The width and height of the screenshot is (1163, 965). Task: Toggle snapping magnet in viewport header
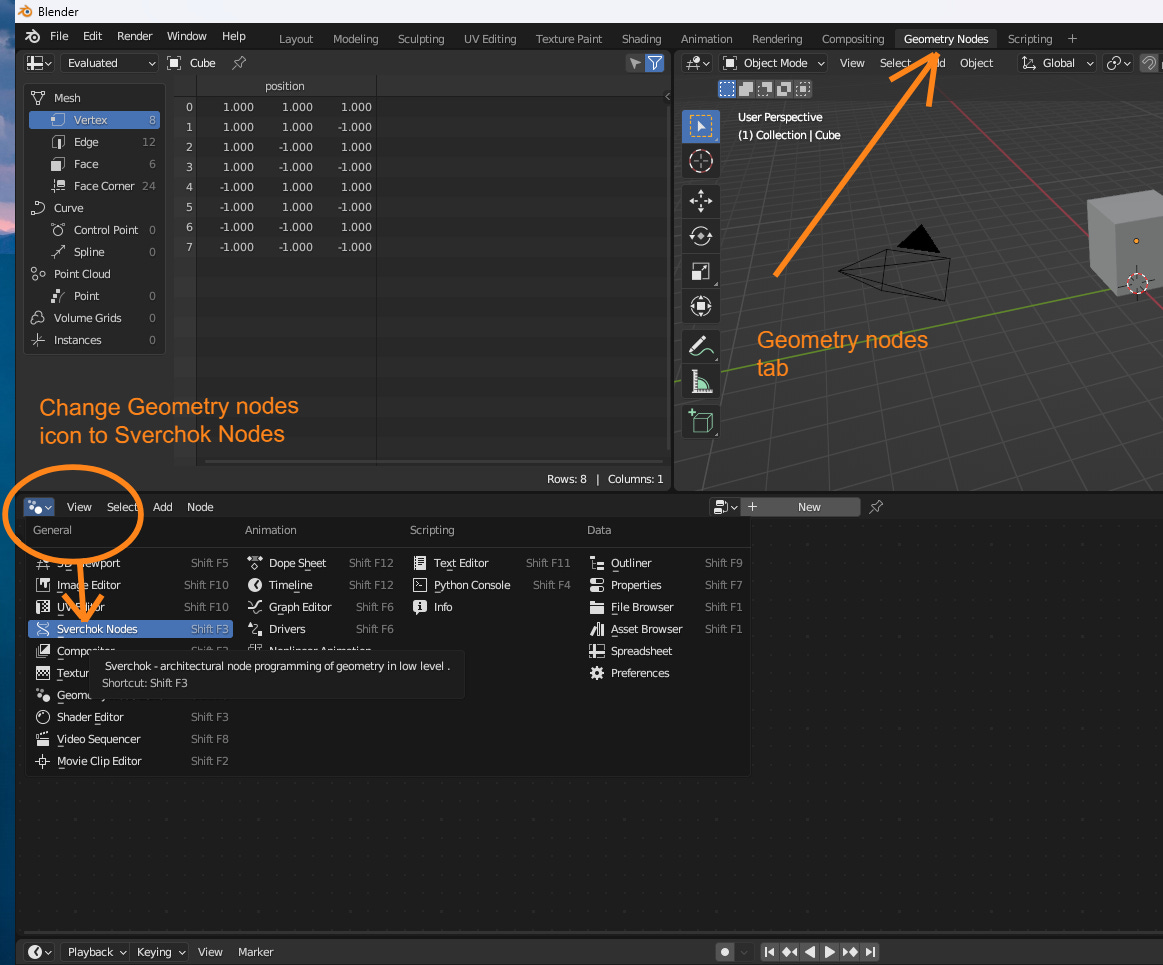(x=1149, y=63)
